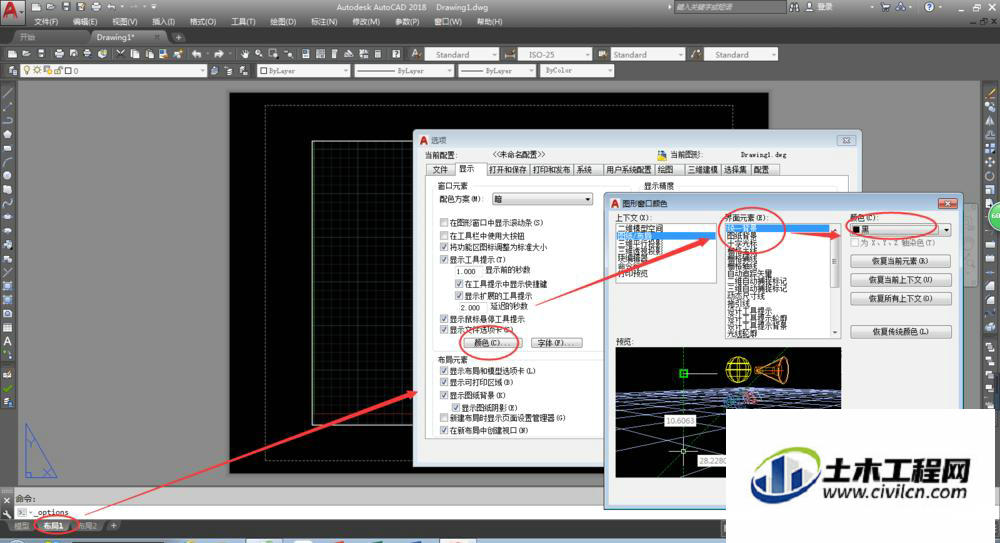Click the Plot printer icon in Standard toolbar
The image size is (1000, 543).
point(59,54)
